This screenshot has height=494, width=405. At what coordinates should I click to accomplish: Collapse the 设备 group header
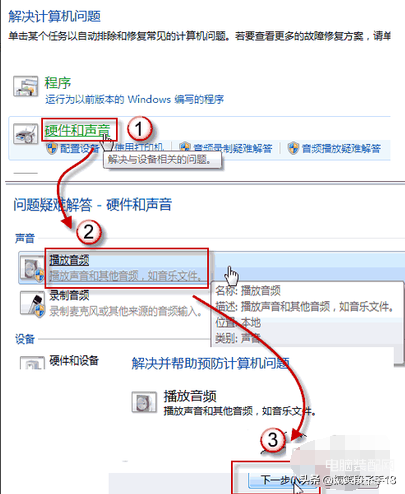click(x=25, y=339)
